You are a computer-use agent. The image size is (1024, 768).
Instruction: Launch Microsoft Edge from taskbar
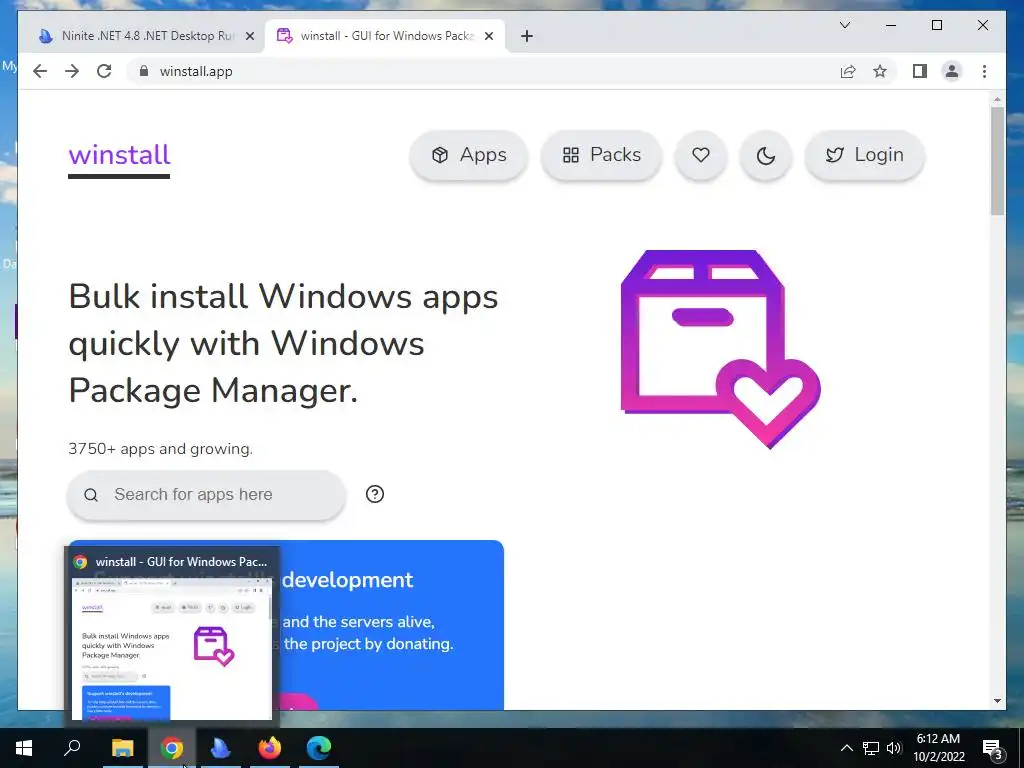[319, 748]
